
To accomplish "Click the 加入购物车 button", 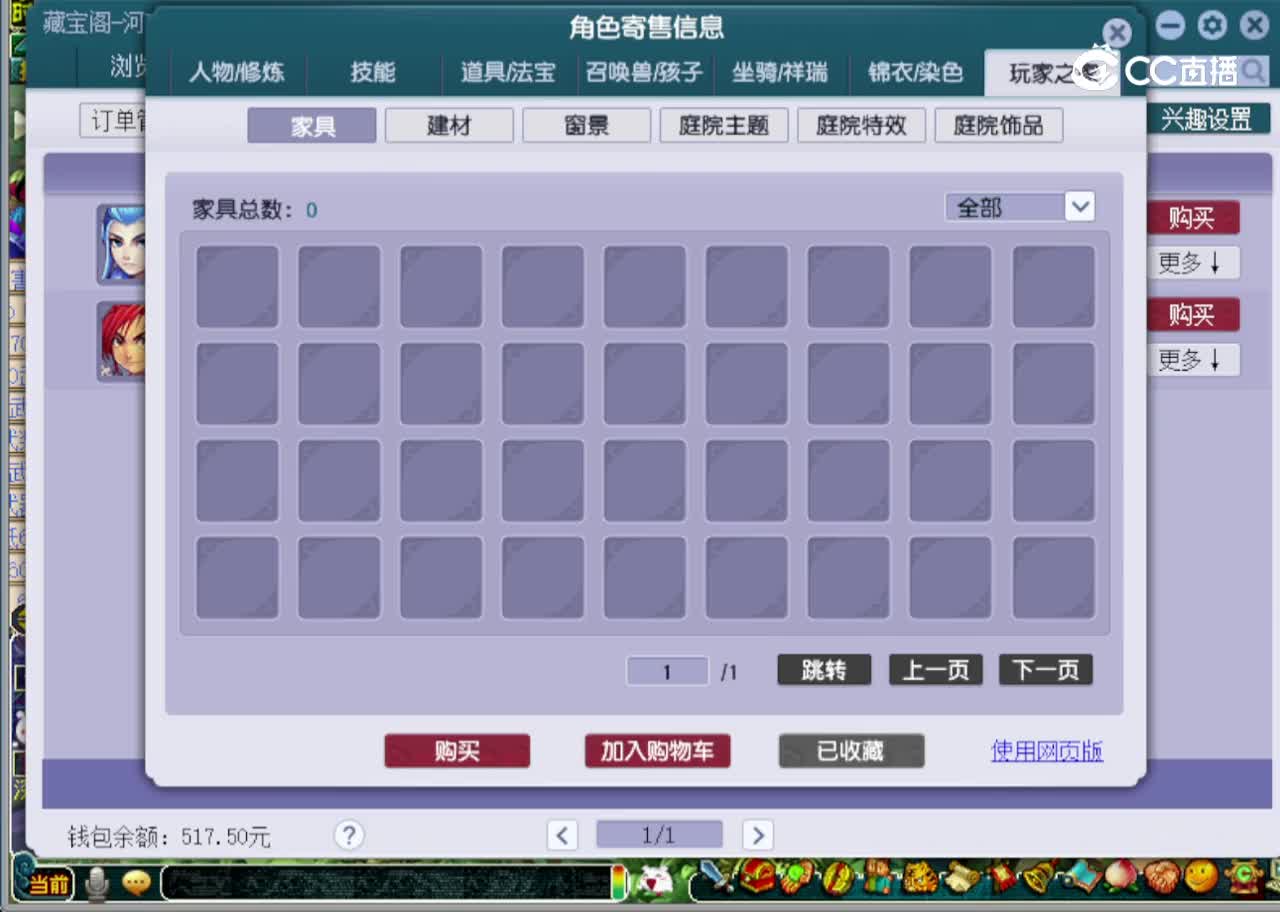I will click(x=657, y=751).
